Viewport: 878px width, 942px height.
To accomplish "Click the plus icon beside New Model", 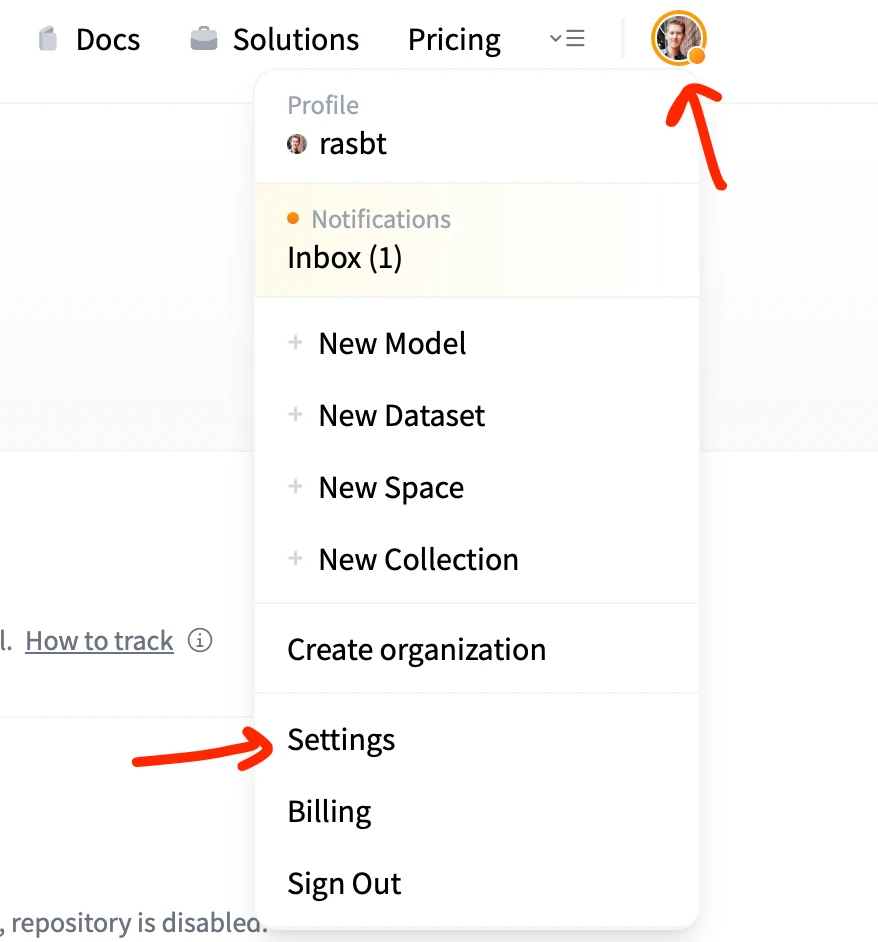I will click(x=295, y=342).
